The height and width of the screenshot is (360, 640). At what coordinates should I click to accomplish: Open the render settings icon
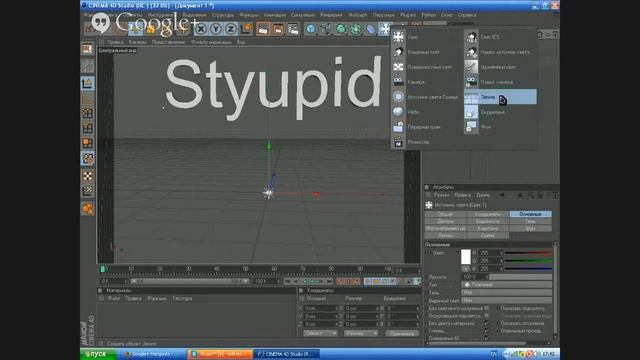click(293, 29)
